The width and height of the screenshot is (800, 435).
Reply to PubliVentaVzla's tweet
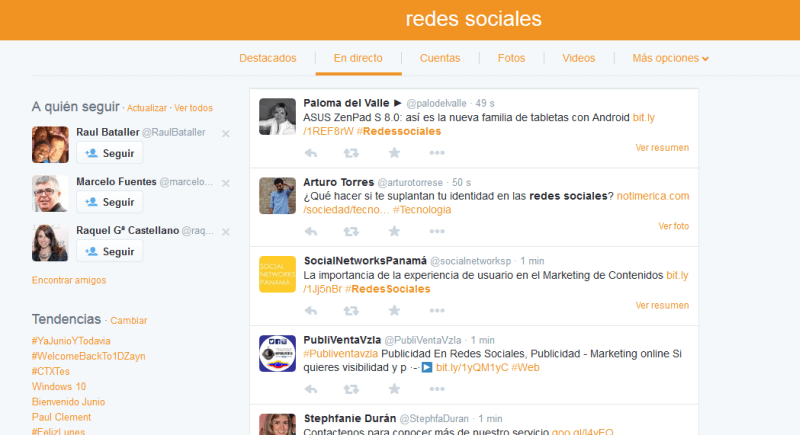(311, 389)
